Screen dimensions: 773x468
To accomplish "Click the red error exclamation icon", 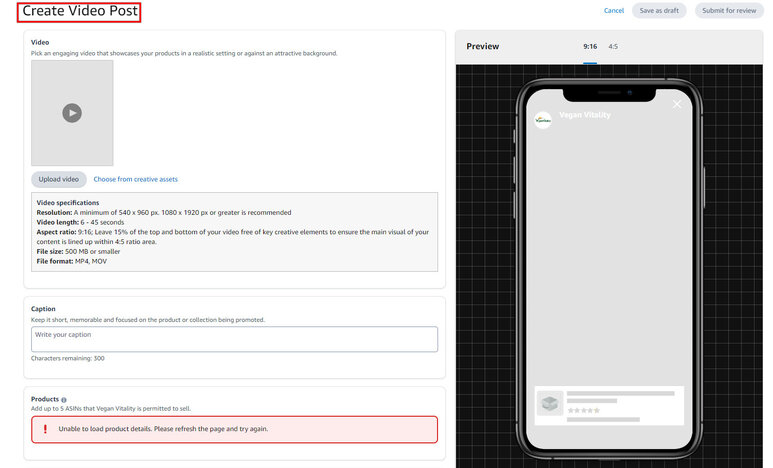I will 45,429.
